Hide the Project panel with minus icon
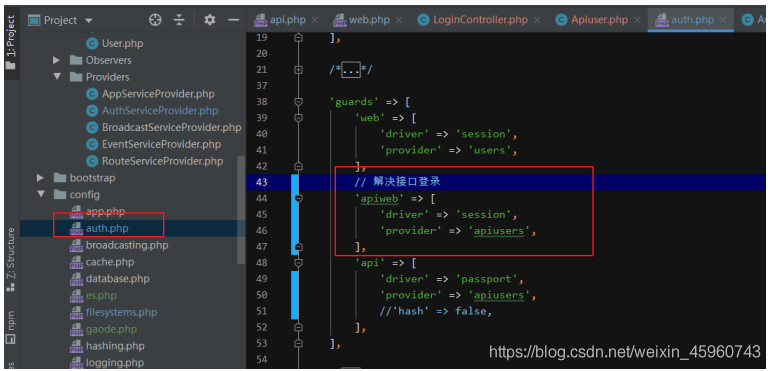The image size is (771, 371). tap(234, 20)
